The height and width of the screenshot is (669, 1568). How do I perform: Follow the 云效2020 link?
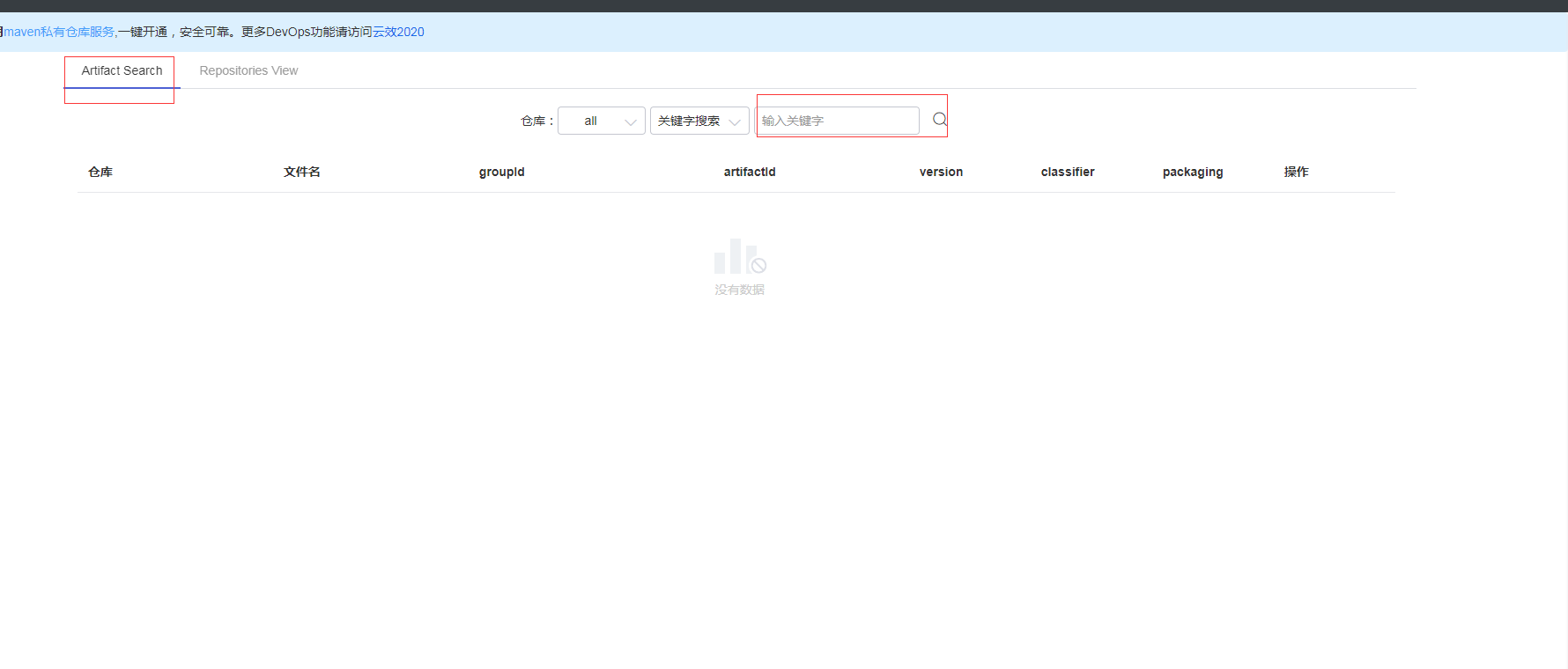(x=398, y=32)
